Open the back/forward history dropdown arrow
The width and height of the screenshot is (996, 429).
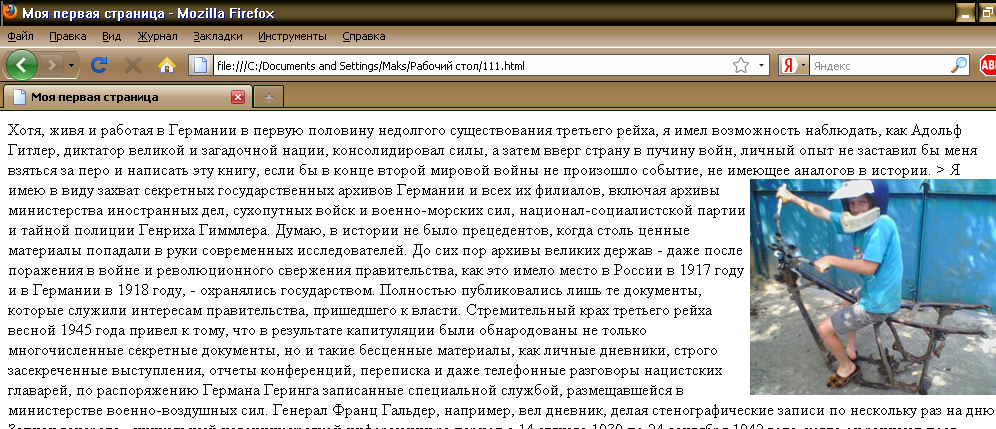72,65
